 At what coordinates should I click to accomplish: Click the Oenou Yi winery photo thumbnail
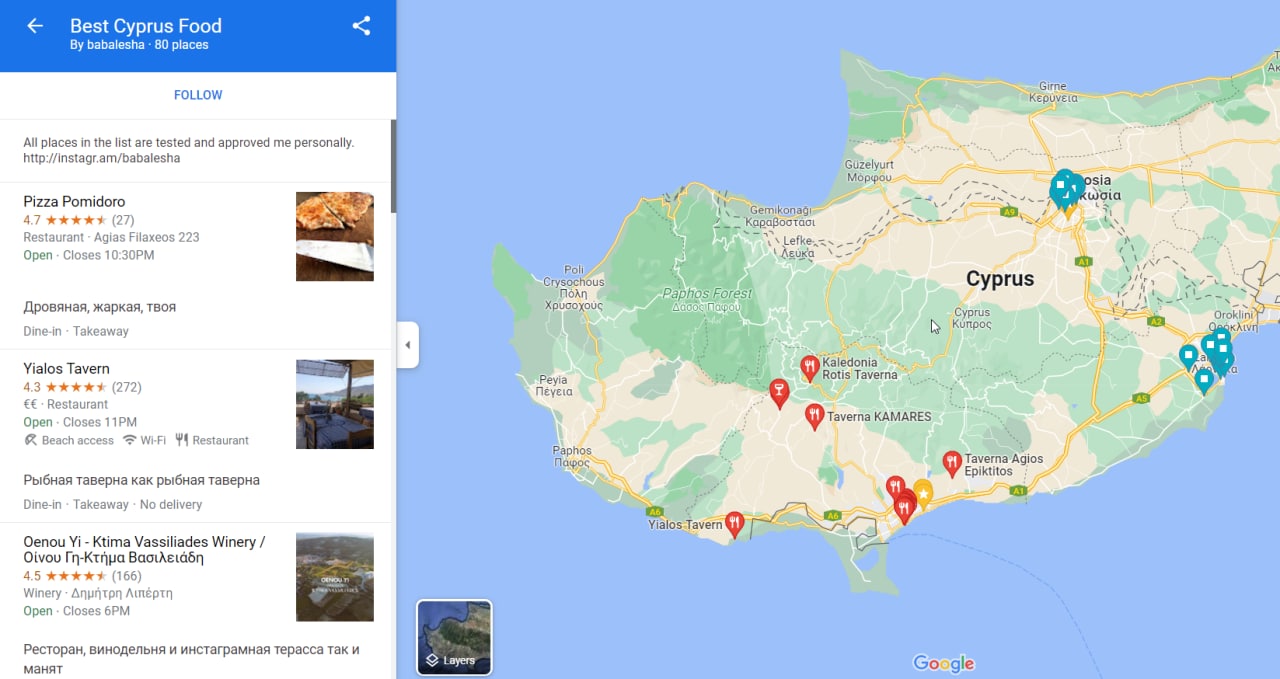tap(334, 577)
